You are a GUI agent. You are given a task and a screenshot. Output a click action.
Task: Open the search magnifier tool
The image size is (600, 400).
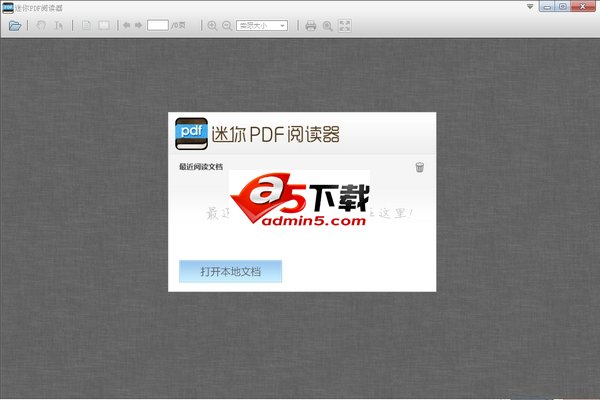click(x=328, y=26)
